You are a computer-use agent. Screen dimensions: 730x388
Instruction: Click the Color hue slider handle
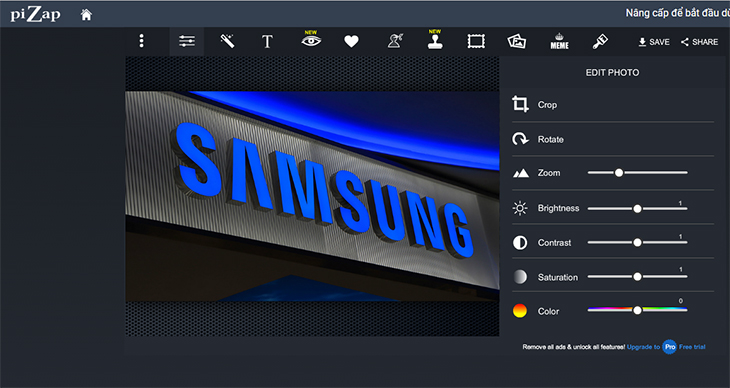pyautogui.click(x=637, y=310)
